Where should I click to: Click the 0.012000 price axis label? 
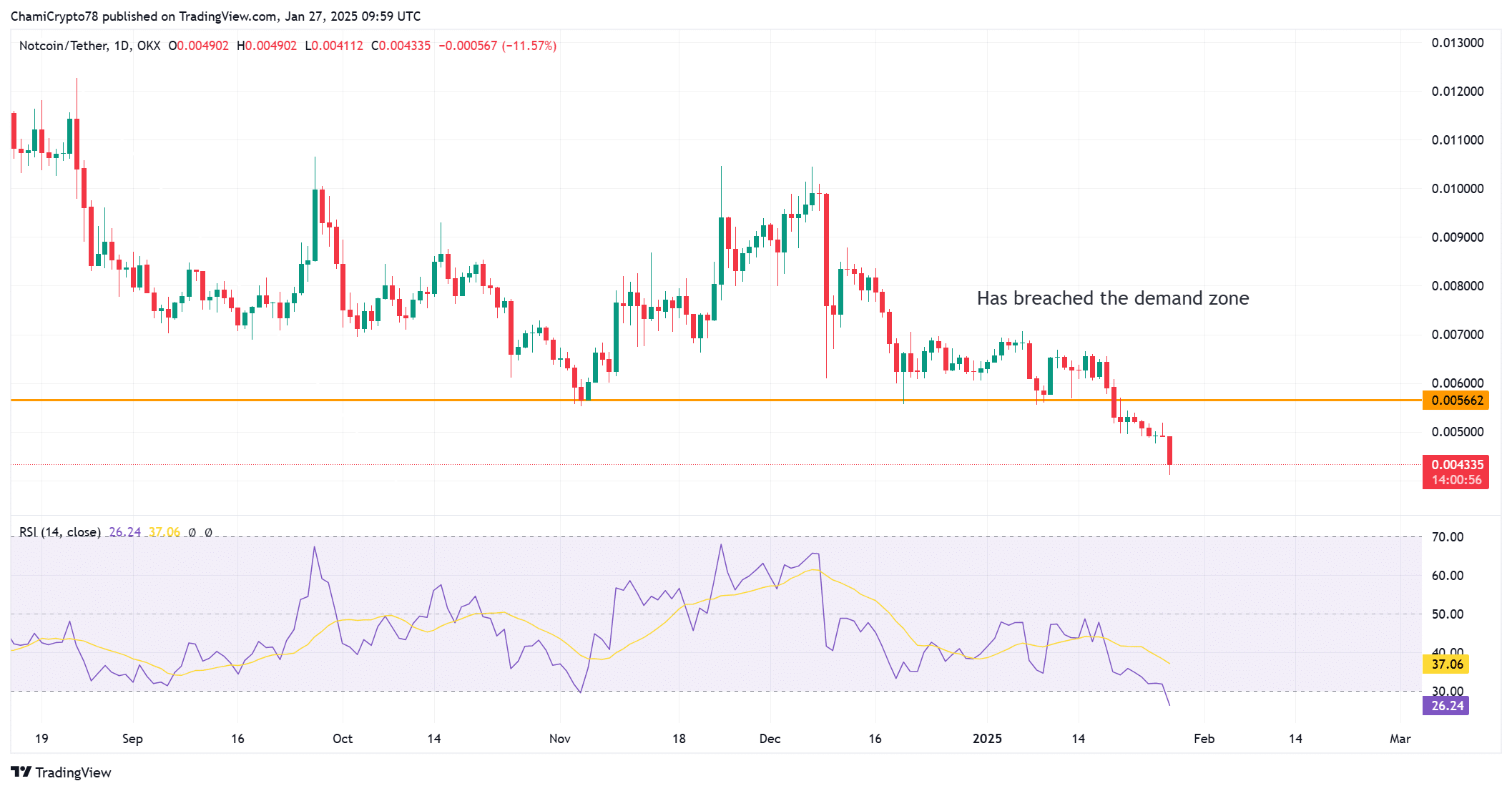1458,92
